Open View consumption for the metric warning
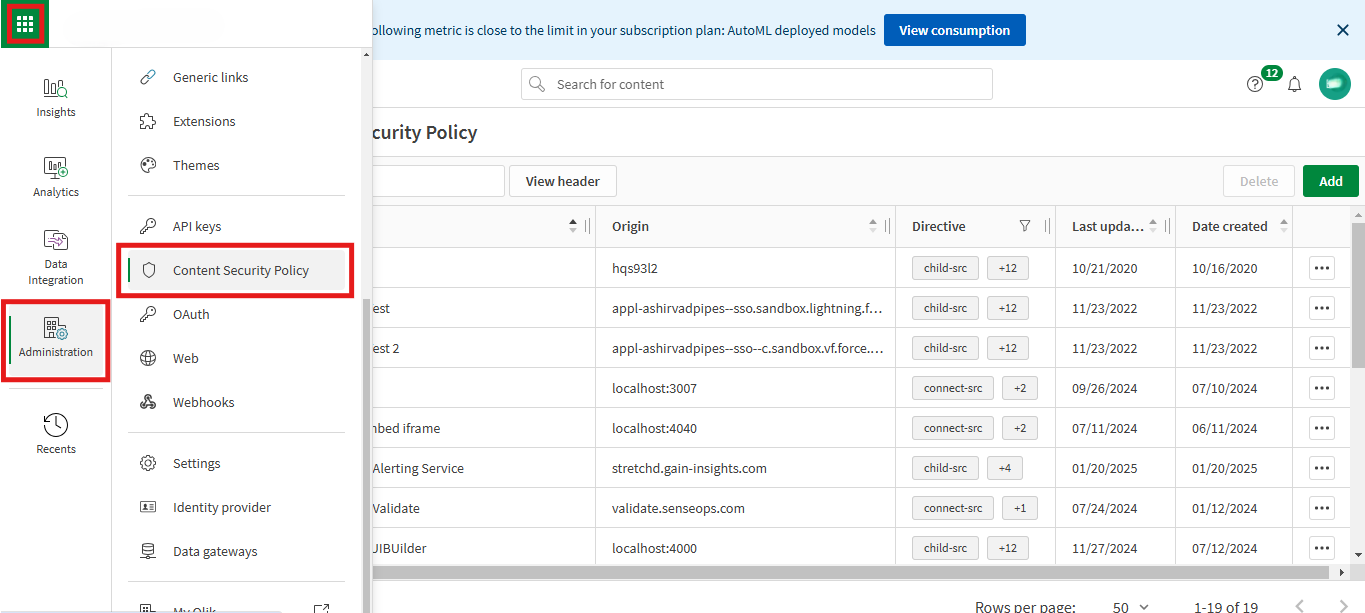This screenshot has width=1365, height=613. [x=954, y=29]
